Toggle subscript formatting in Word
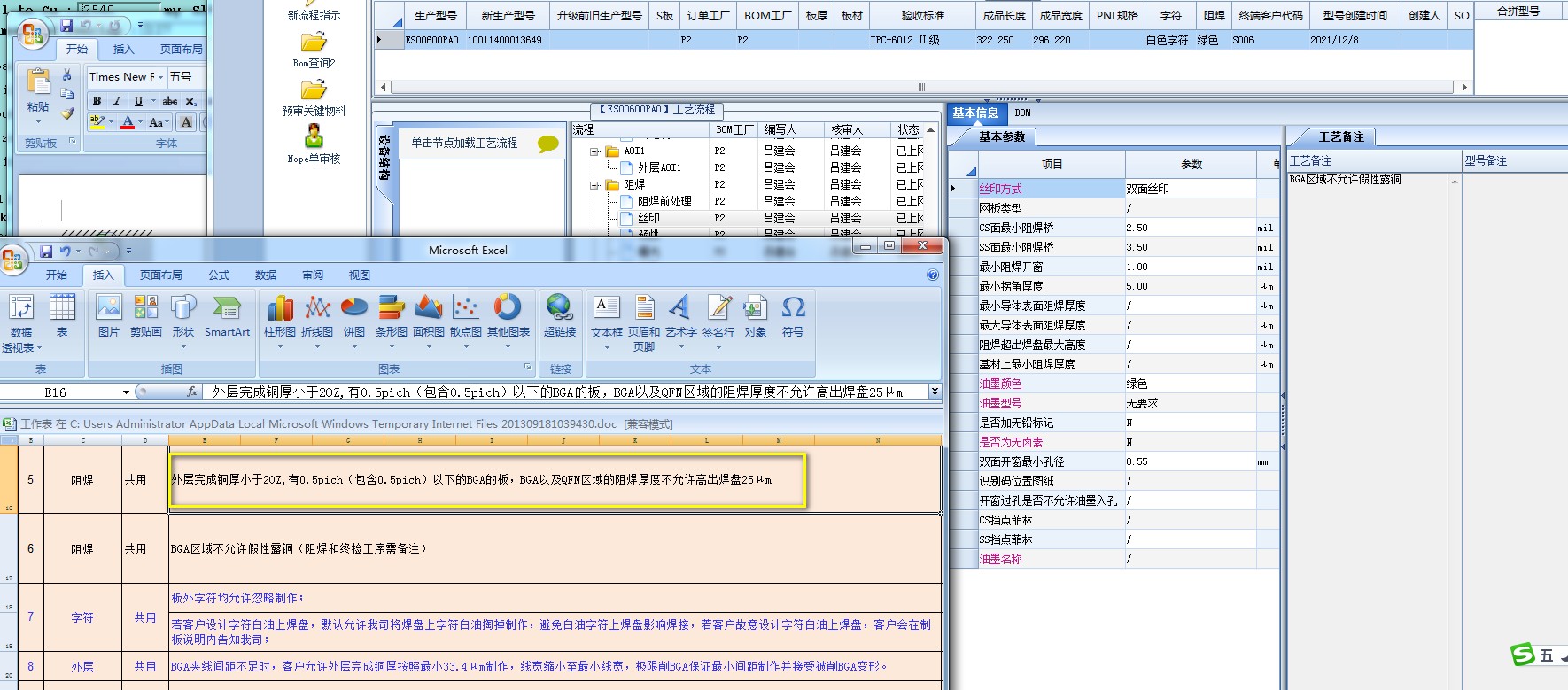This screenshot has width=1568, height=690. coord(190,101)
